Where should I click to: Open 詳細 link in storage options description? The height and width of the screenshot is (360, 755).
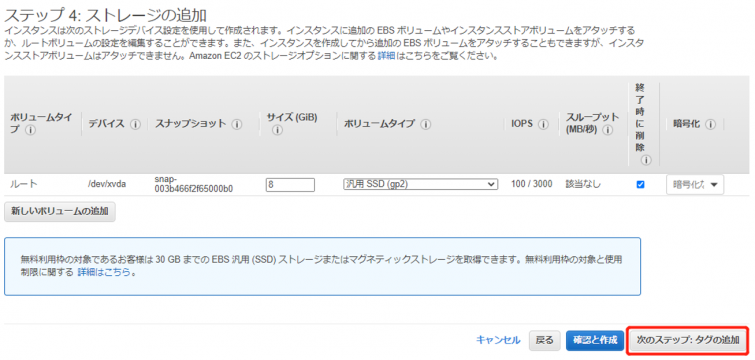tap(386, 56)
